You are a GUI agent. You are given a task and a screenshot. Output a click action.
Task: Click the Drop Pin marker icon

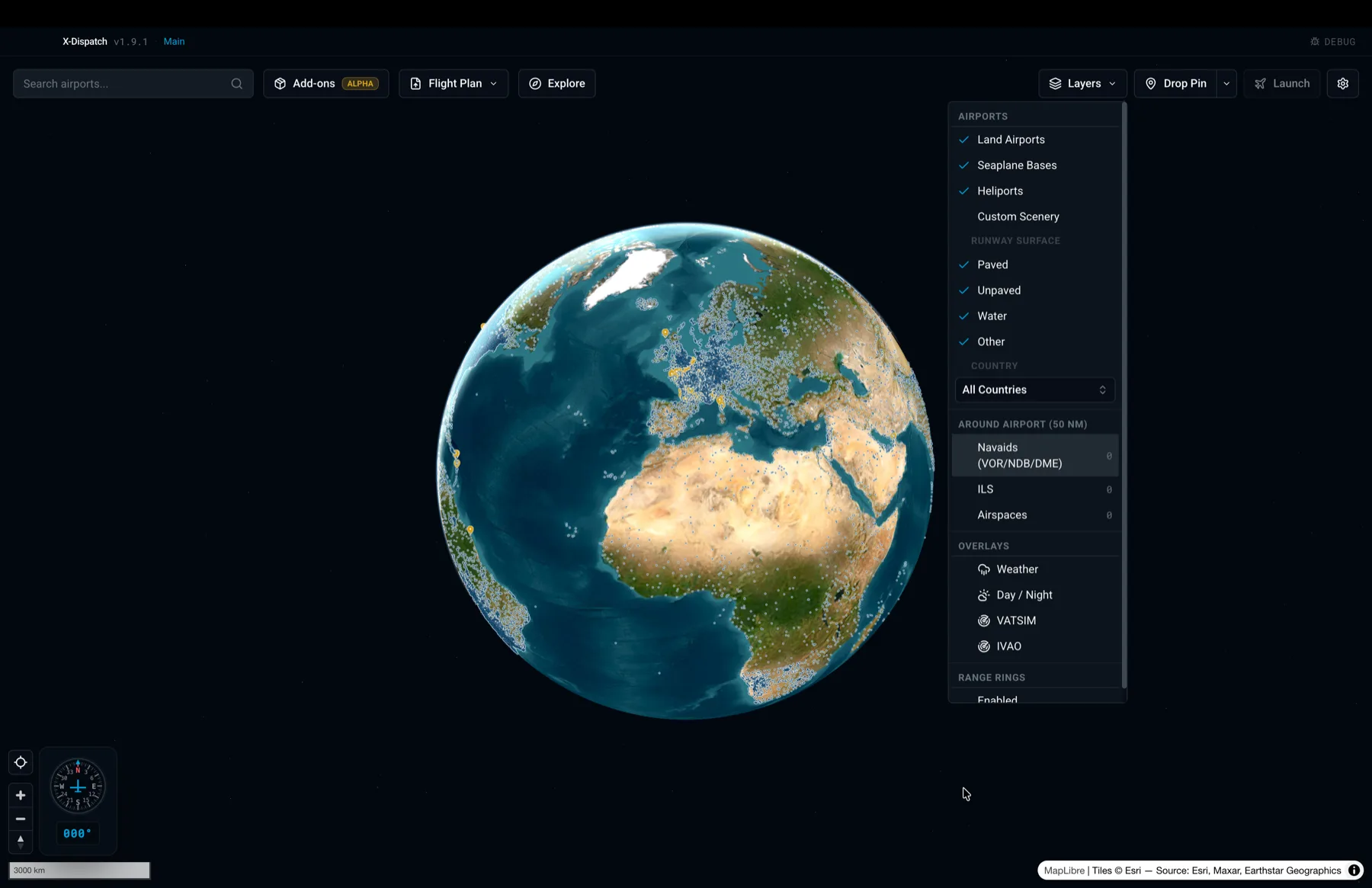(x=1151, y=84)
